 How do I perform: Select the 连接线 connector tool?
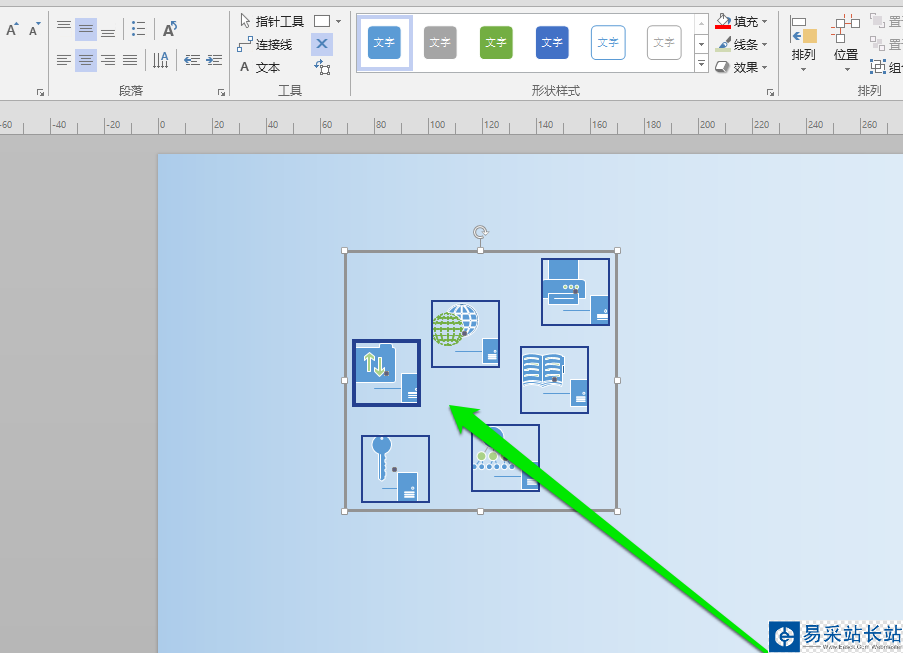(x=265, y=44)
